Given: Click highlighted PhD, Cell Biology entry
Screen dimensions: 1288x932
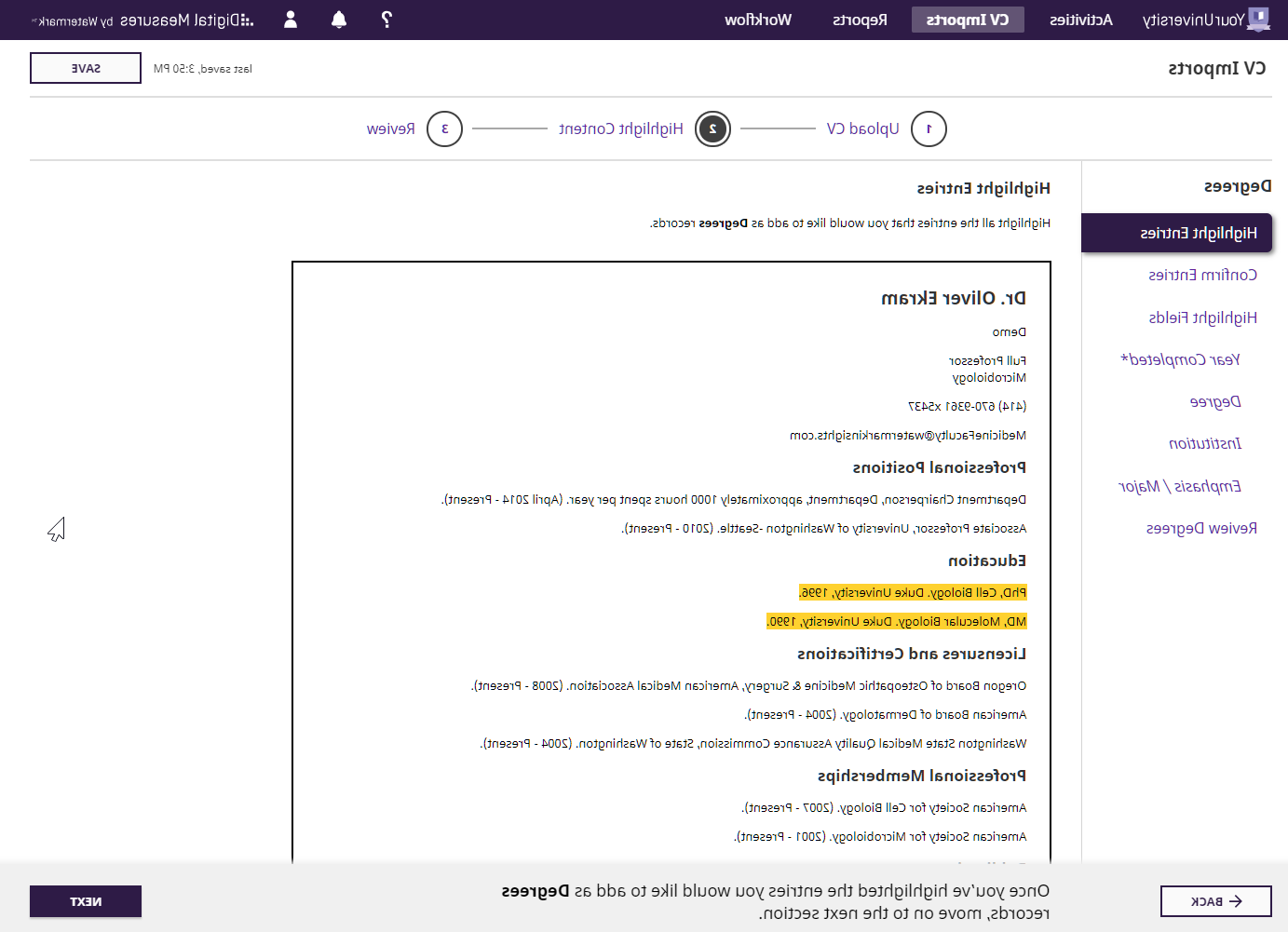Looking at the screenshot, I should pos(913,592).
